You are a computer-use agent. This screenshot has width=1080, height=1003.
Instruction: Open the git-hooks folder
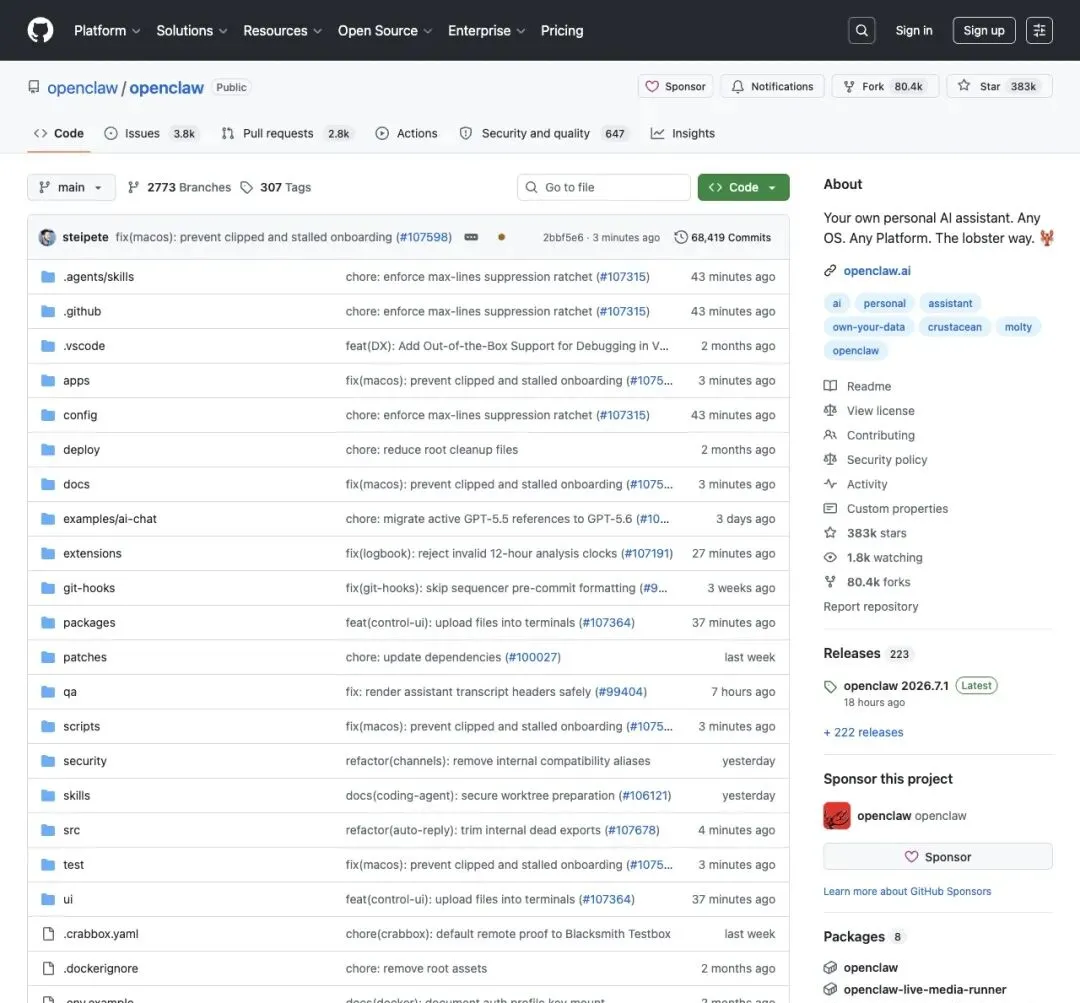(x=89, y=588)
